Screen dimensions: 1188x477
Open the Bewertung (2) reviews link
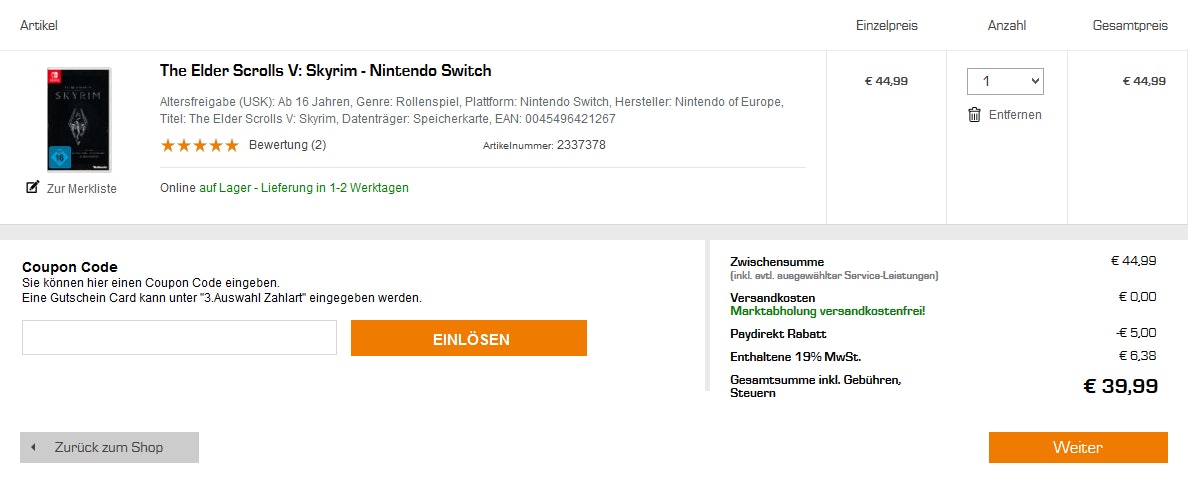click(287, 145)
